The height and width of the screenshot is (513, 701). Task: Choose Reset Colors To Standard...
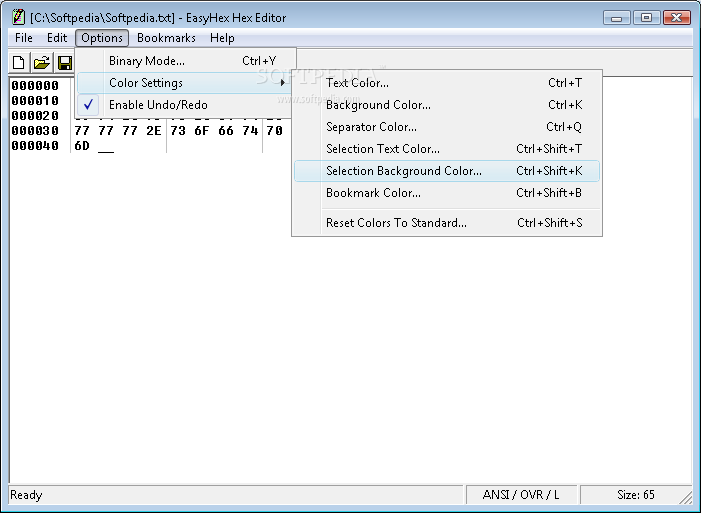click(x=447, y=223)
